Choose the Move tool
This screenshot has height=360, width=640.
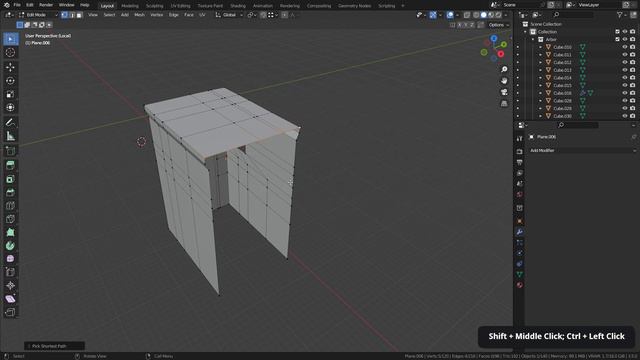[x=11, y=67]
